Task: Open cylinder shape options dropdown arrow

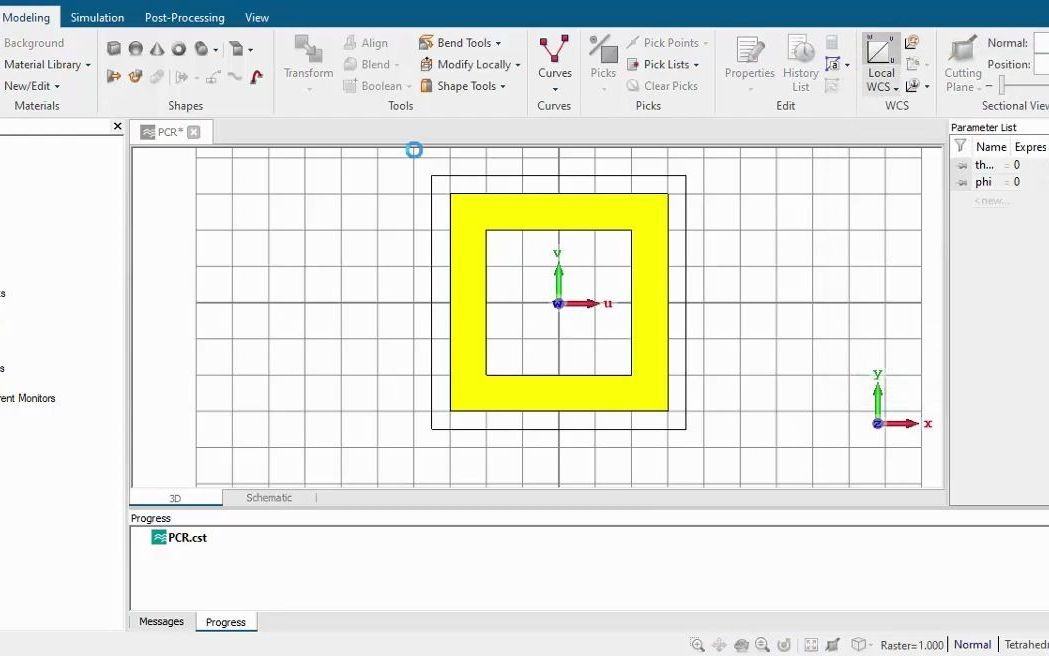Action: (215, 49)
